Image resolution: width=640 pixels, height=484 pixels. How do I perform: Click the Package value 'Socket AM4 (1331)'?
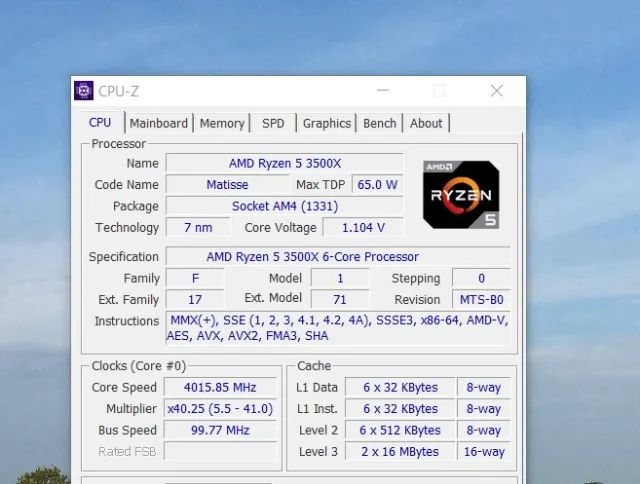(284, 206)
